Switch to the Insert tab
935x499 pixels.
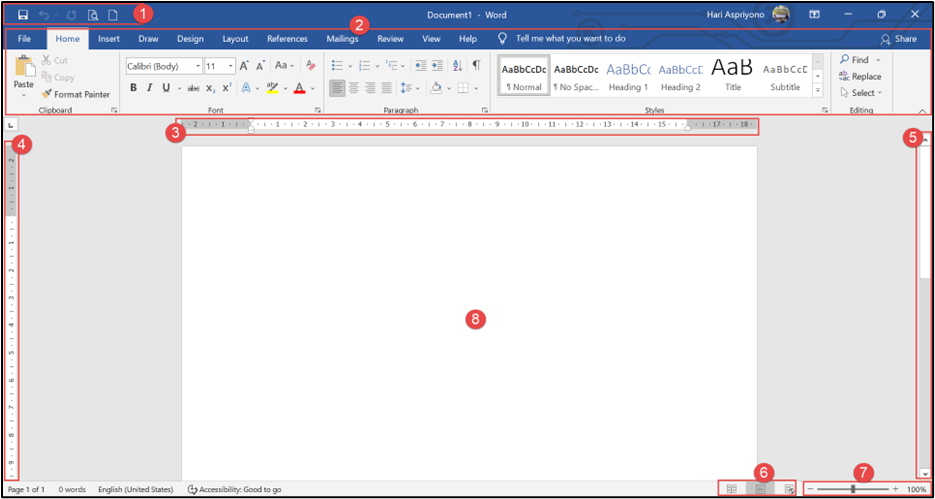coord(109,39)
